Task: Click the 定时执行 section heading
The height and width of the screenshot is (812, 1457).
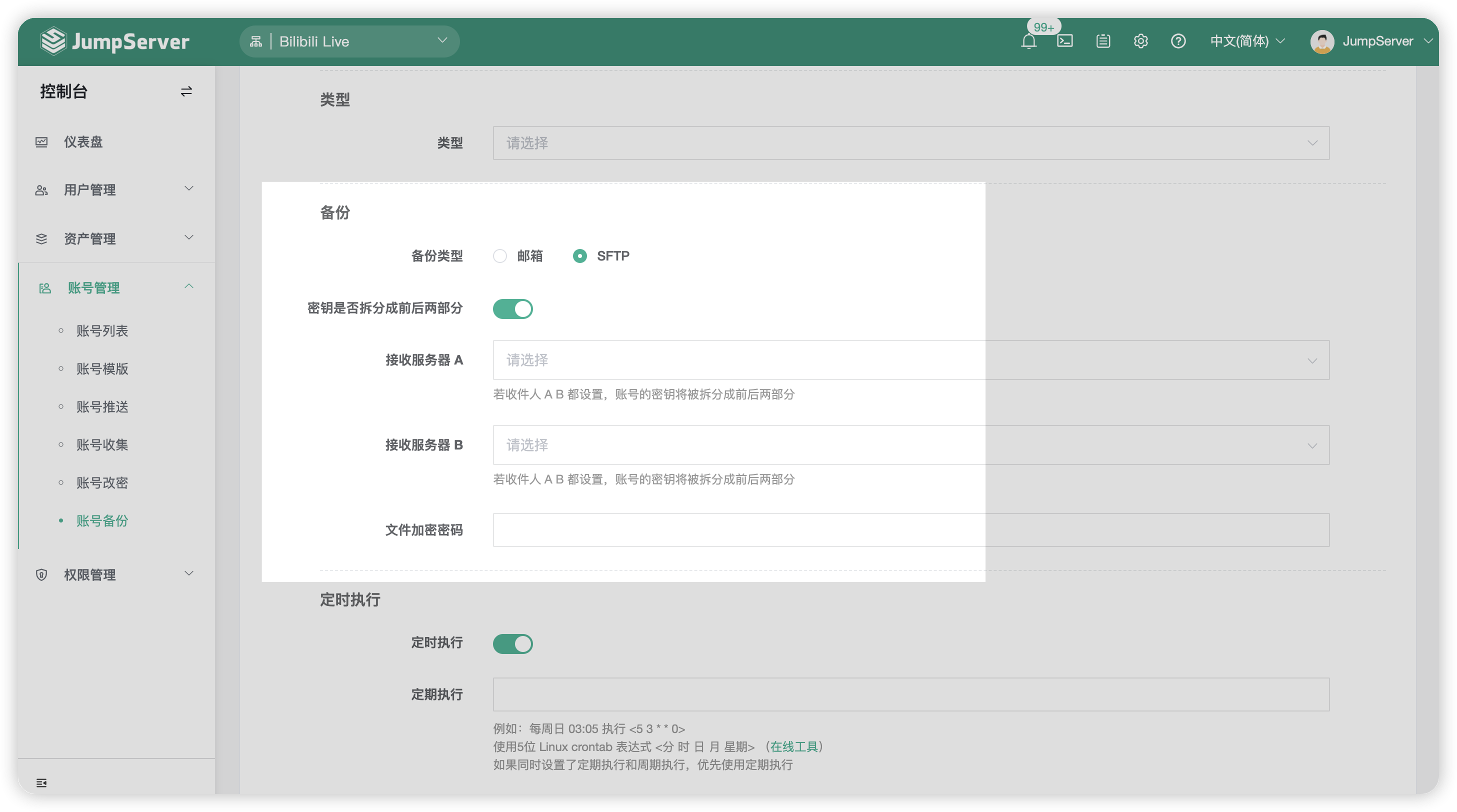Action: pos(350,599)
